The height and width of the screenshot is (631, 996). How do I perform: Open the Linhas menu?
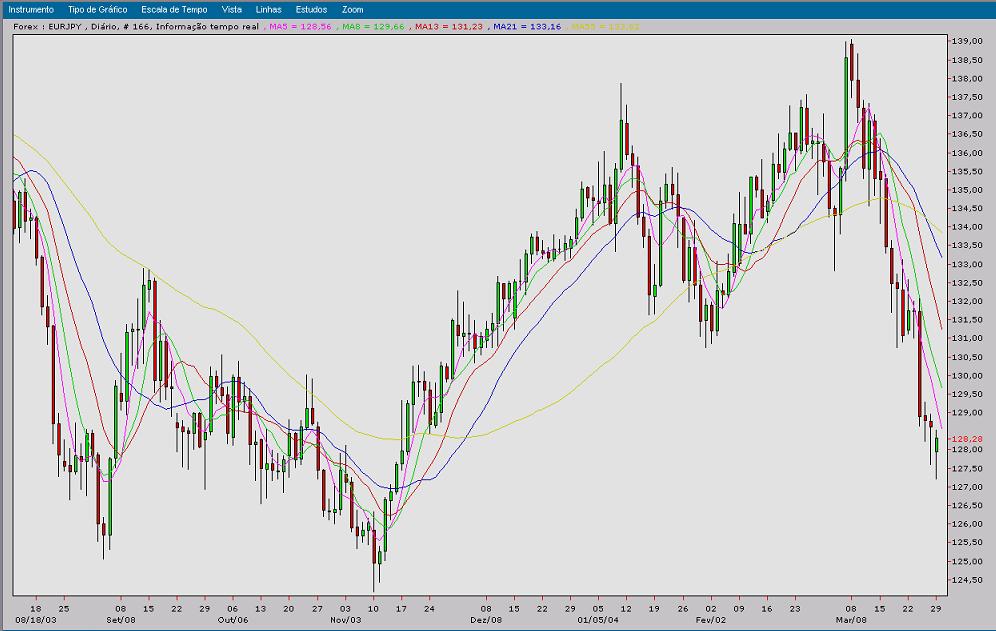[267, 8]
